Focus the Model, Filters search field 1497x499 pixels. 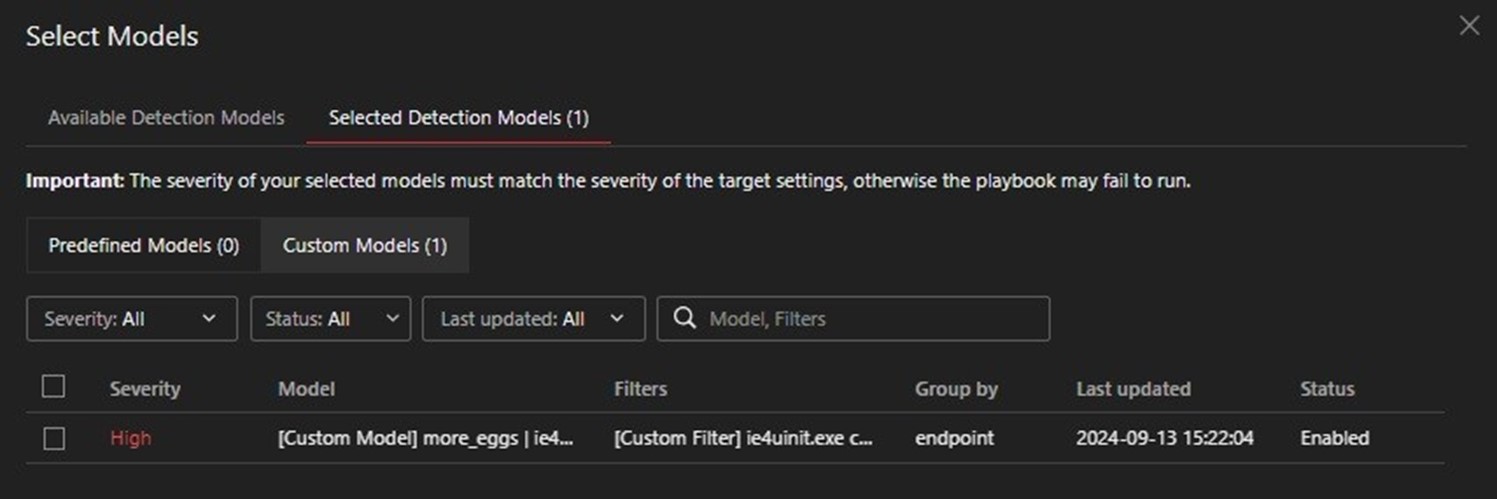click(870, 319)
